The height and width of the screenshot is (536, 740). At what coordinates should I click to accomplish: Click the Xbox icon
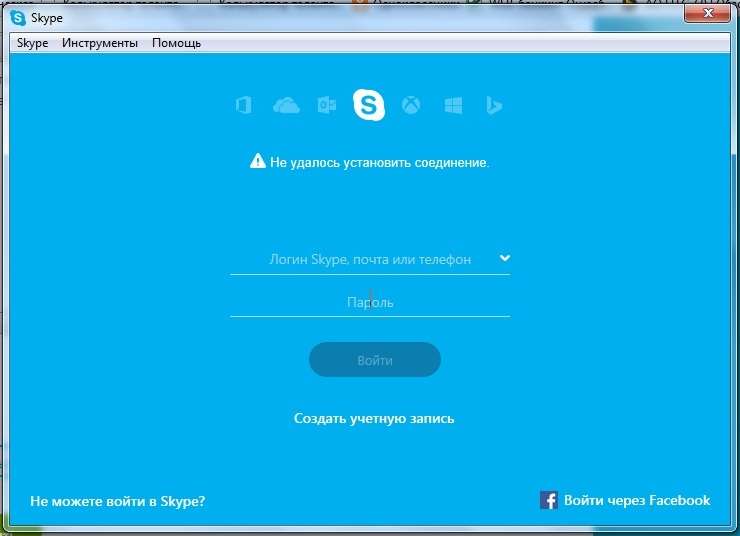click(411, 105)
